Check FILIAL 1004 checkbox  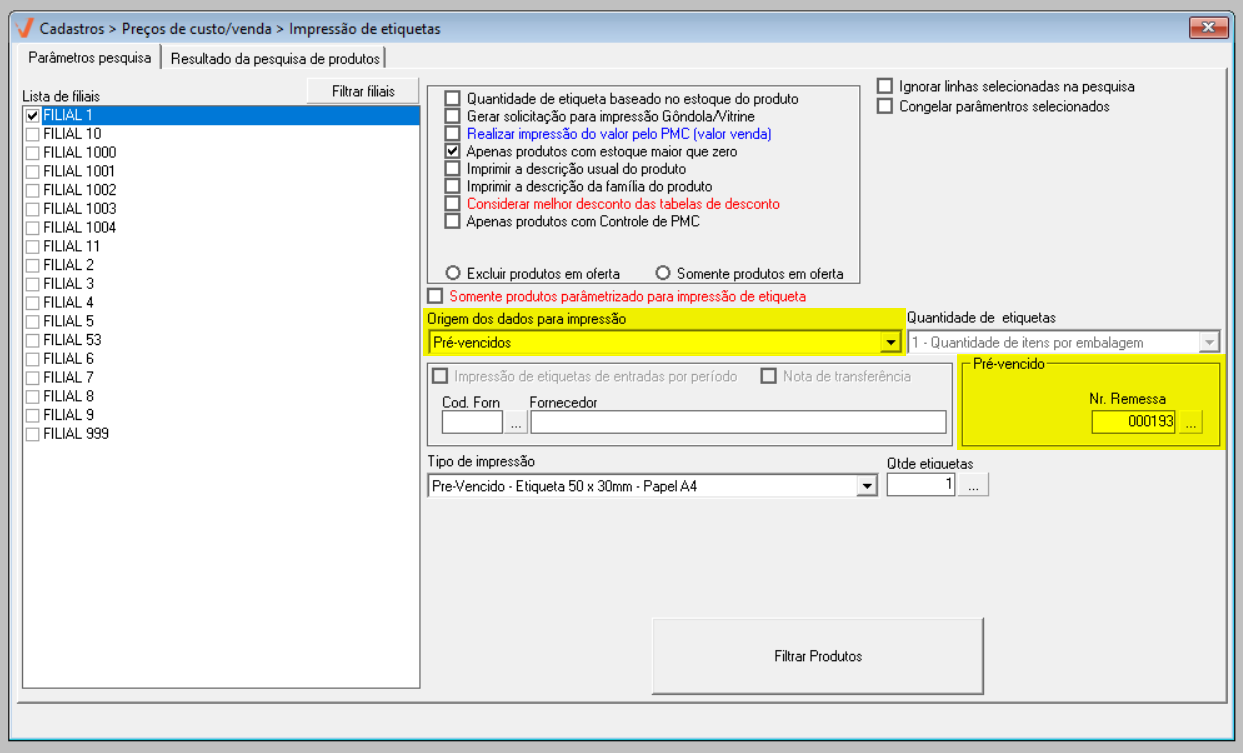point(33,228)
